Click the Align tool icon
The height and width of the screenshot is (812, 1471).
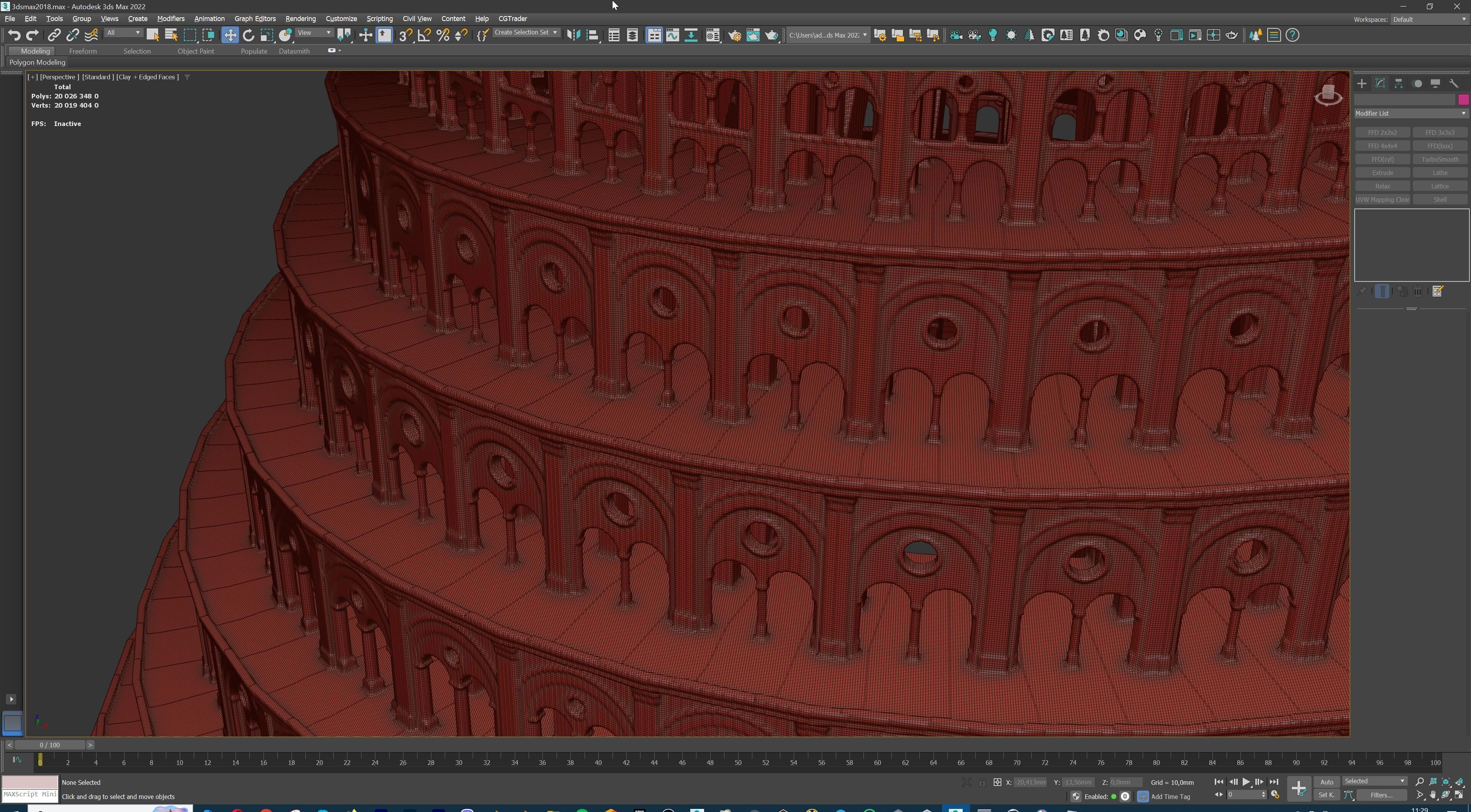tap(593, 35)
